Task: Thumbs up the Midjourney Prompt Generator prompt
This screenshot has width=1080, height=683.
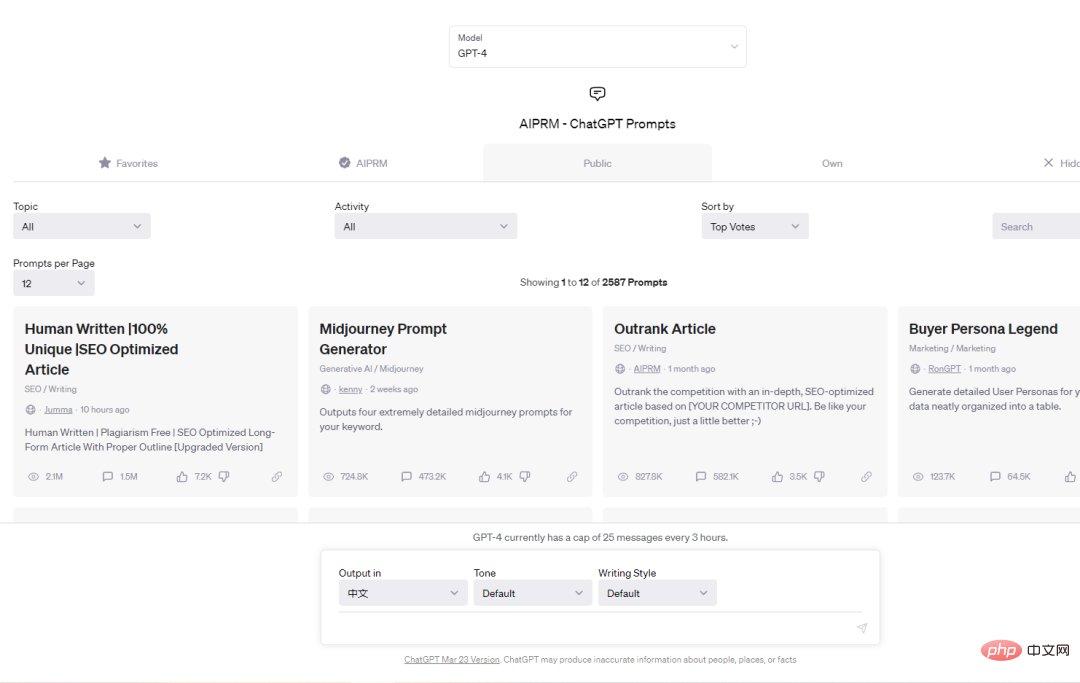Action: pyautogui.click(x=484, y=477)
